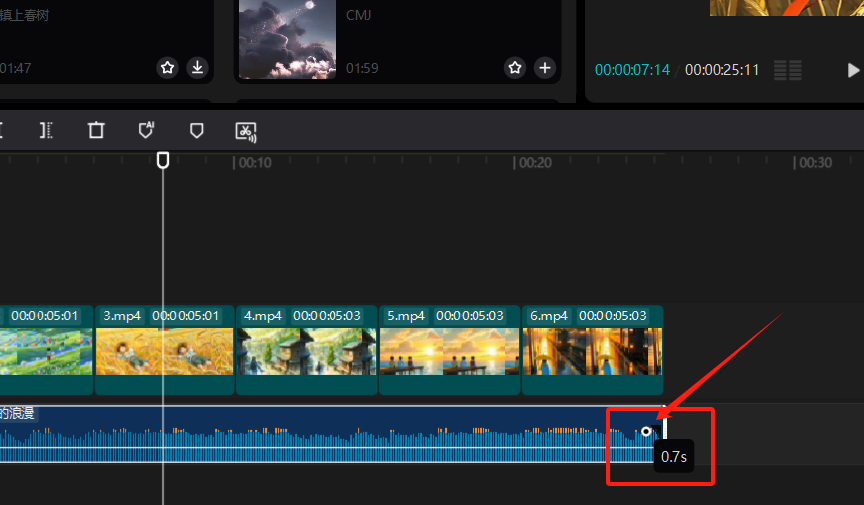Viewport: 864px width, 505px height.
Task: Click the total duration 00:00:25:11
Action: point(722,70)
